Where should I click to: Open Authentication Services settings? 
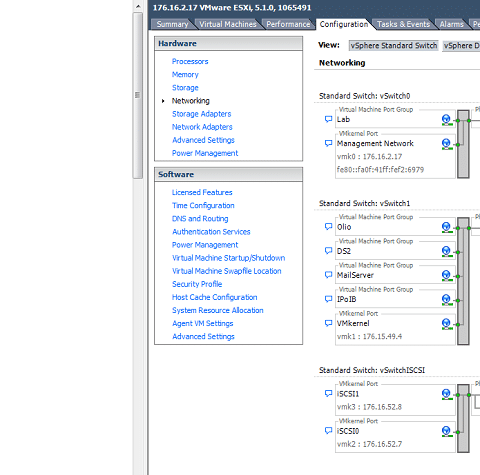tap(211, 232)
